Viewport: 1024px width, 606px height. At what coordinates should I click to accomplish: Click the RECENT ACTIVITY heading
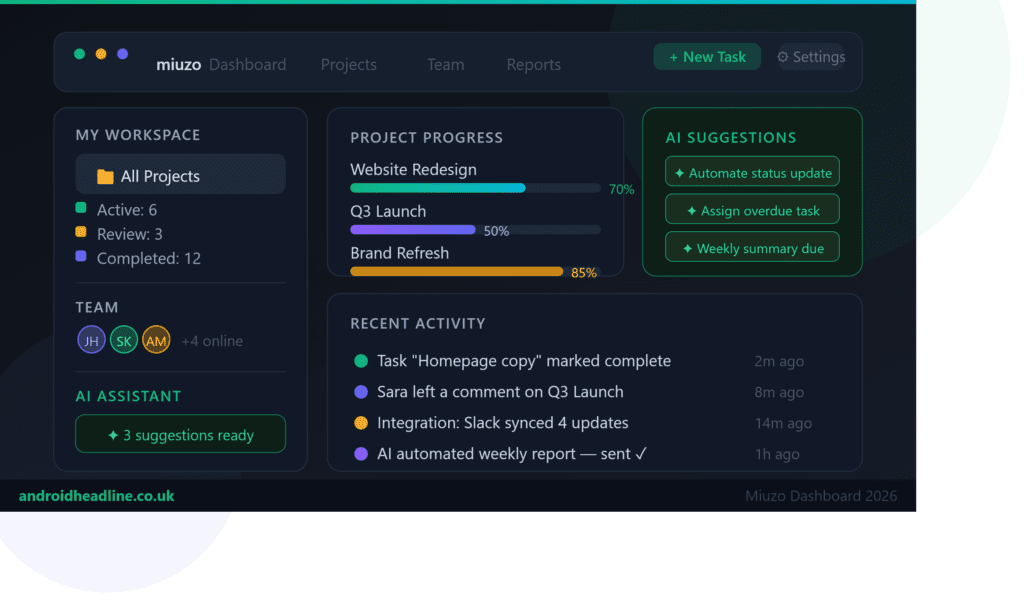coord(418,323)
